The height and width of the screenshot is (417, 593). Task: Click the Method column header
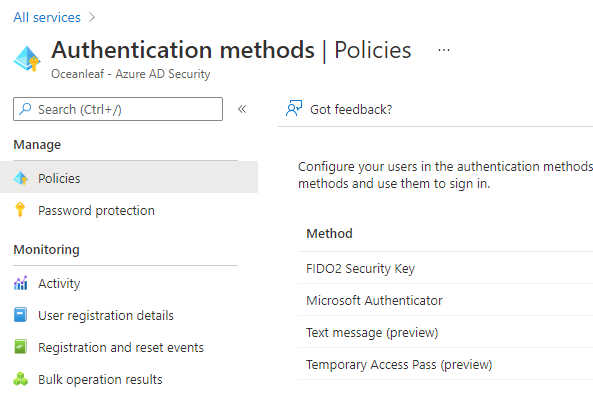(329, 234)
